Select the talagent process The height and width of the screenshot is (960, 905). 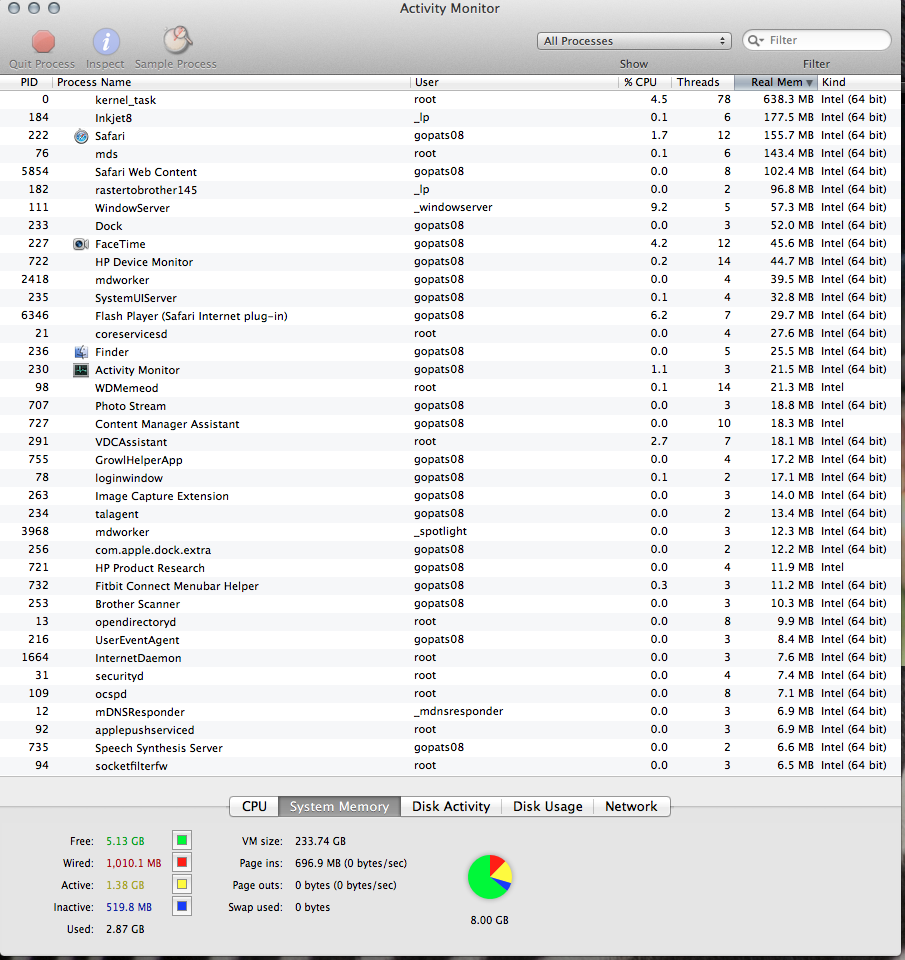[450, 514]
